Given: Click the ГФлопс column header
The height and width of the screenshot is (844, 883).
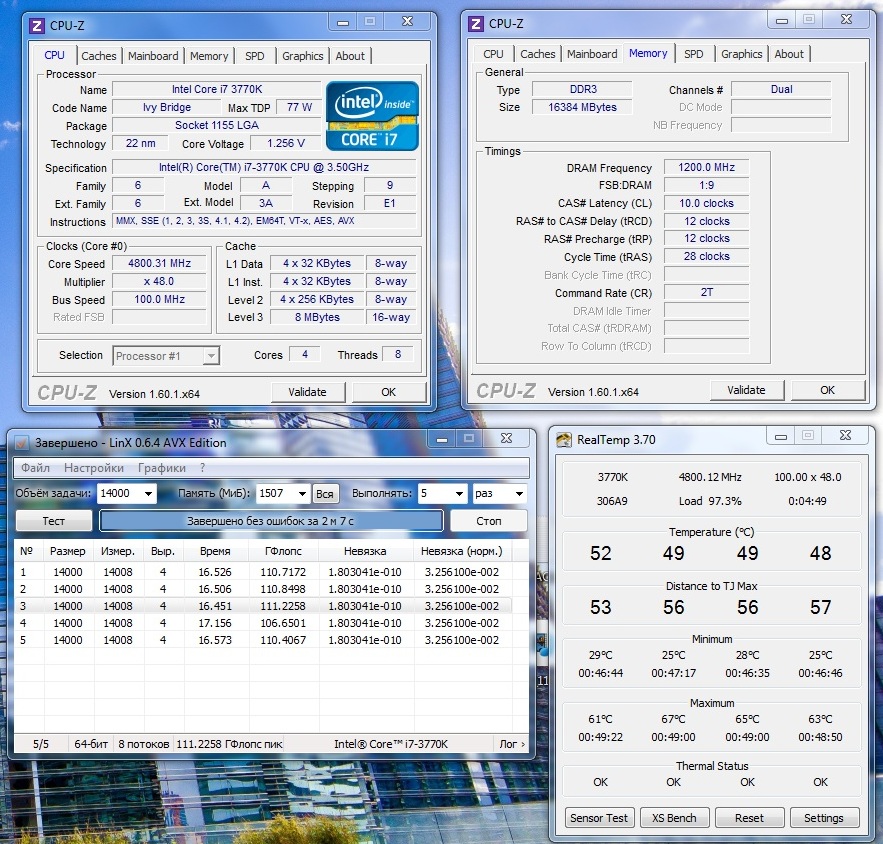Looking at the screenshot, I should pos(283,551).
